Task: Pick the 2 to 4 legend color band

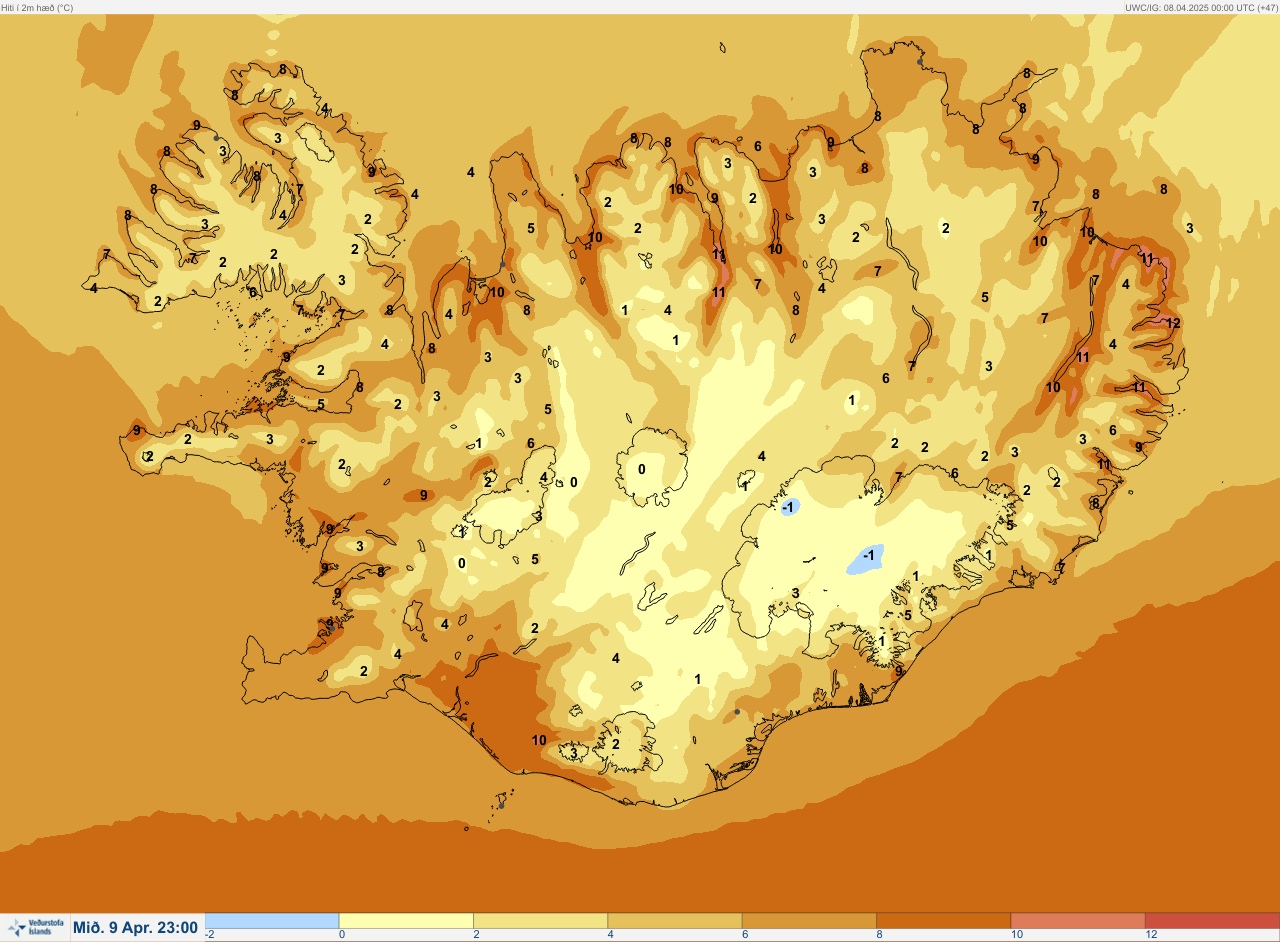Action: point(540,920)
